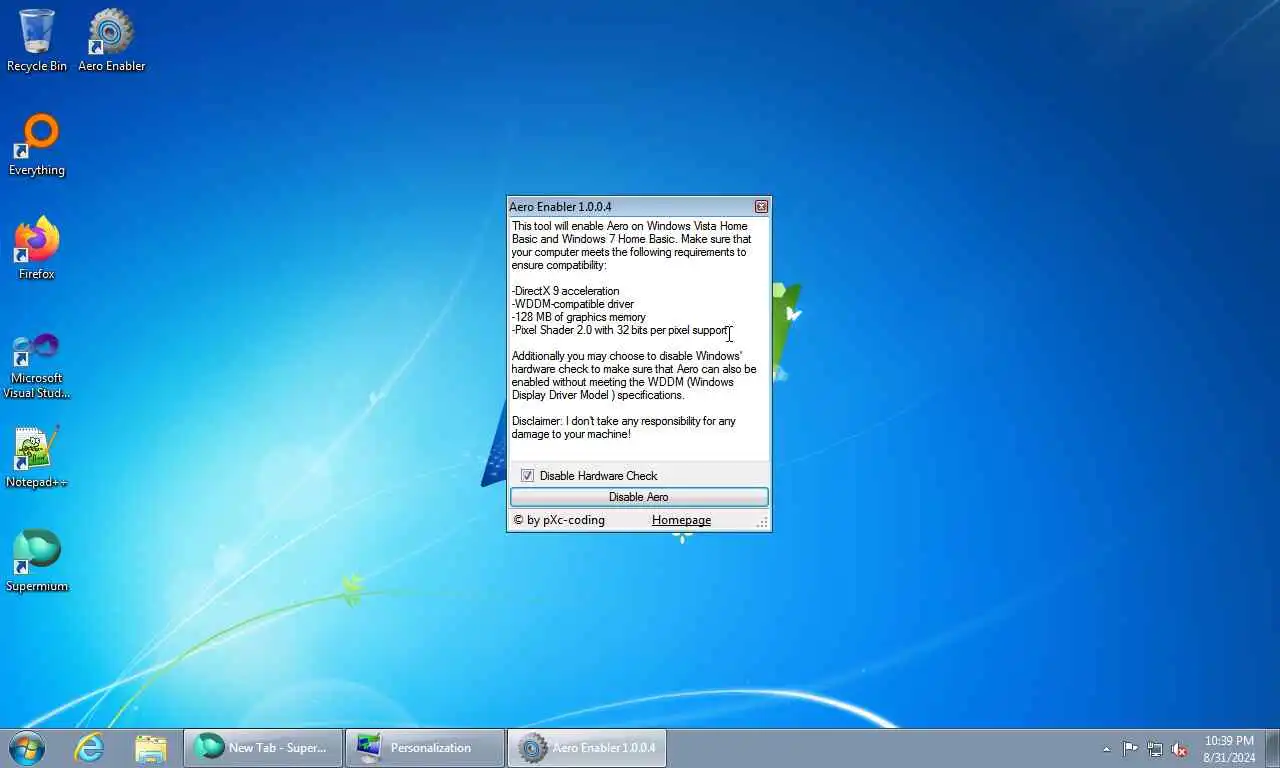1280x768 pixels.
Task: Open Action Center flag tray icon
Action: [x=1130, y=748]
